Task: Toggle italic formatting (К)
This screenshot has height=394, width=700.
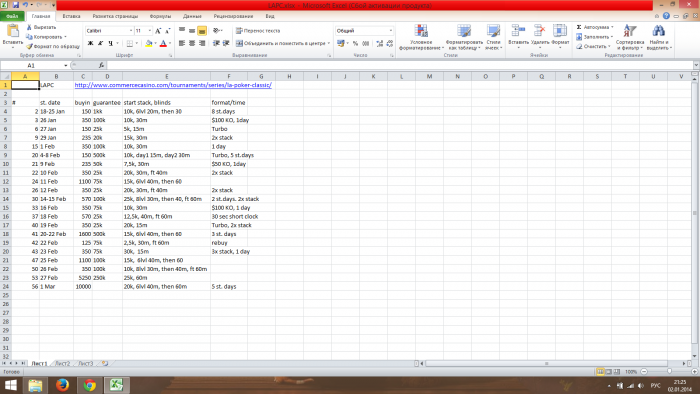Action: (x=100, y=43)
